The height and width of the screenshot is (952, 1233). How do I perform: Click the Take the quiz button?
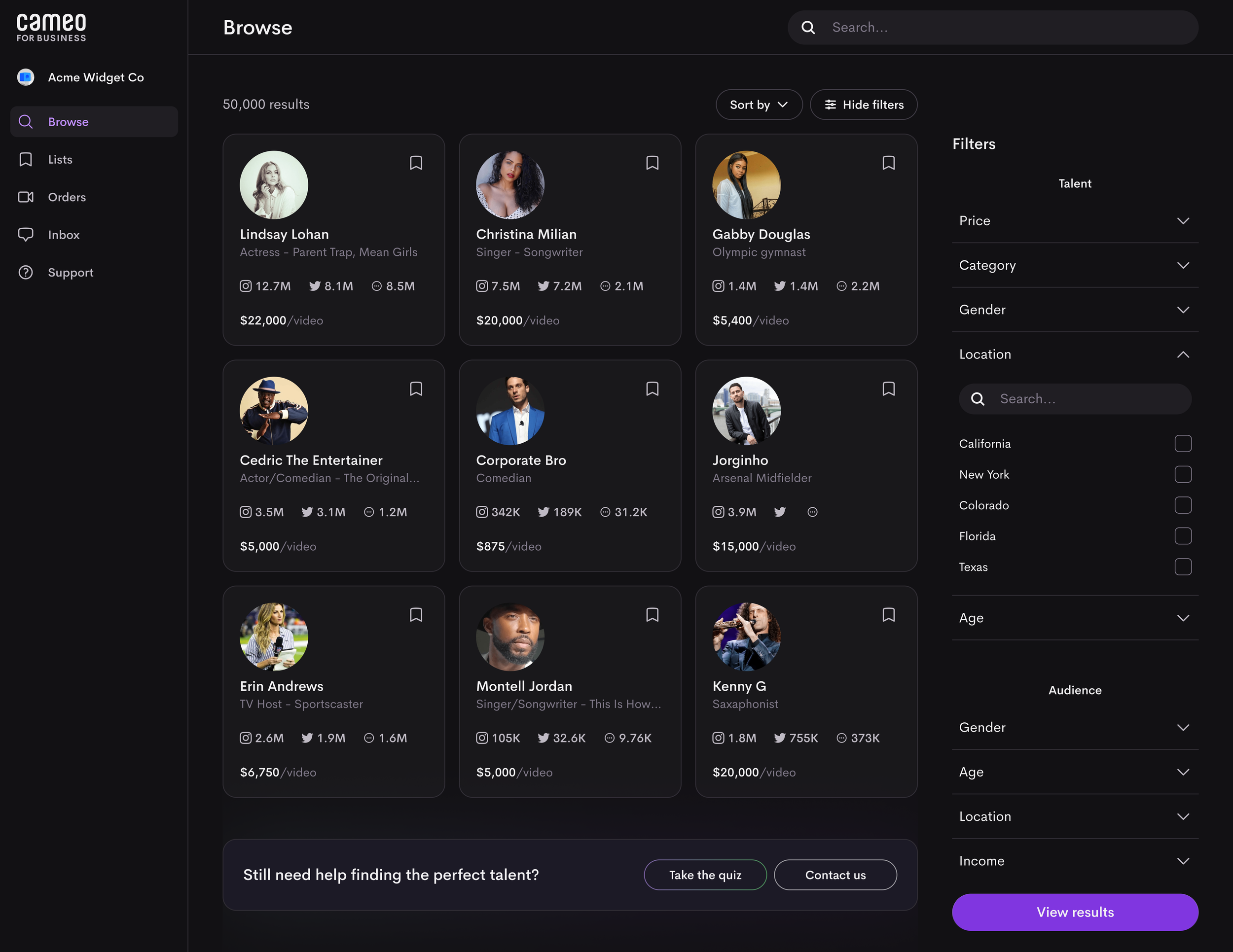coord(705,875)
